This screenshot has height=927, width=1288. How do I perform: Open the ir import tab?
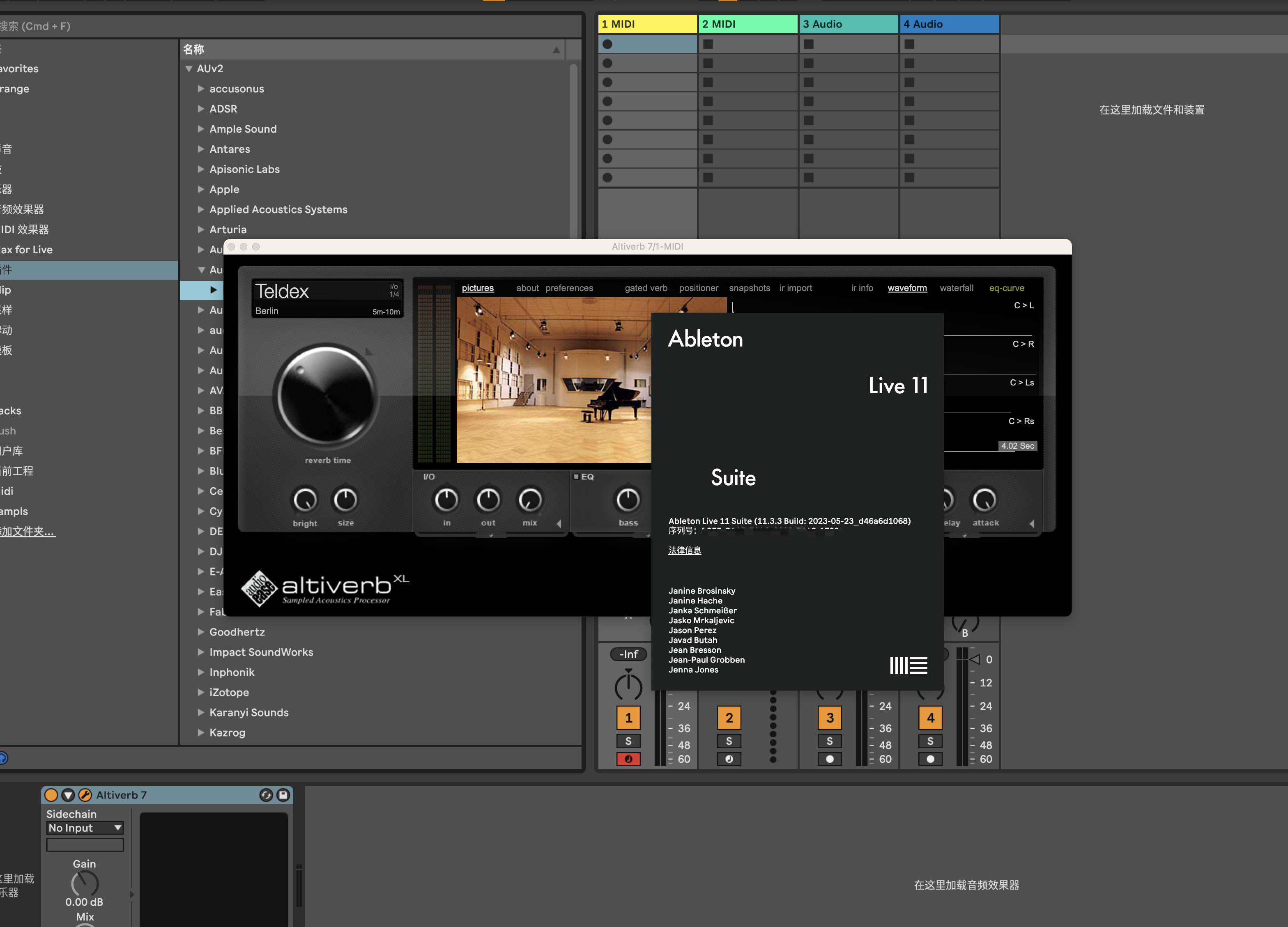click(795, 288)
